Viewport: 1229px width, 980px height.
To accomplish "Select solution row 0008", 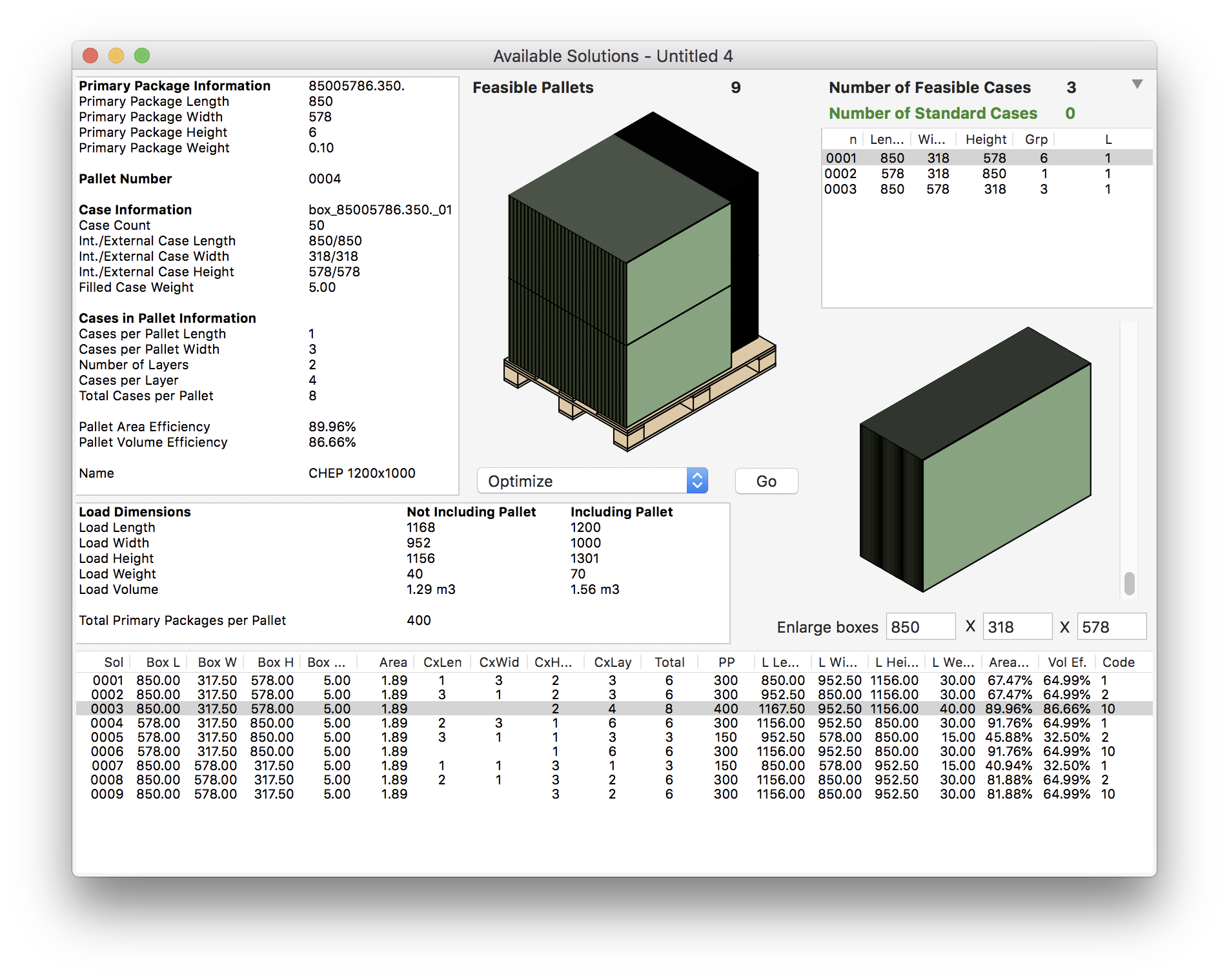I will click(x=614, y=780).
